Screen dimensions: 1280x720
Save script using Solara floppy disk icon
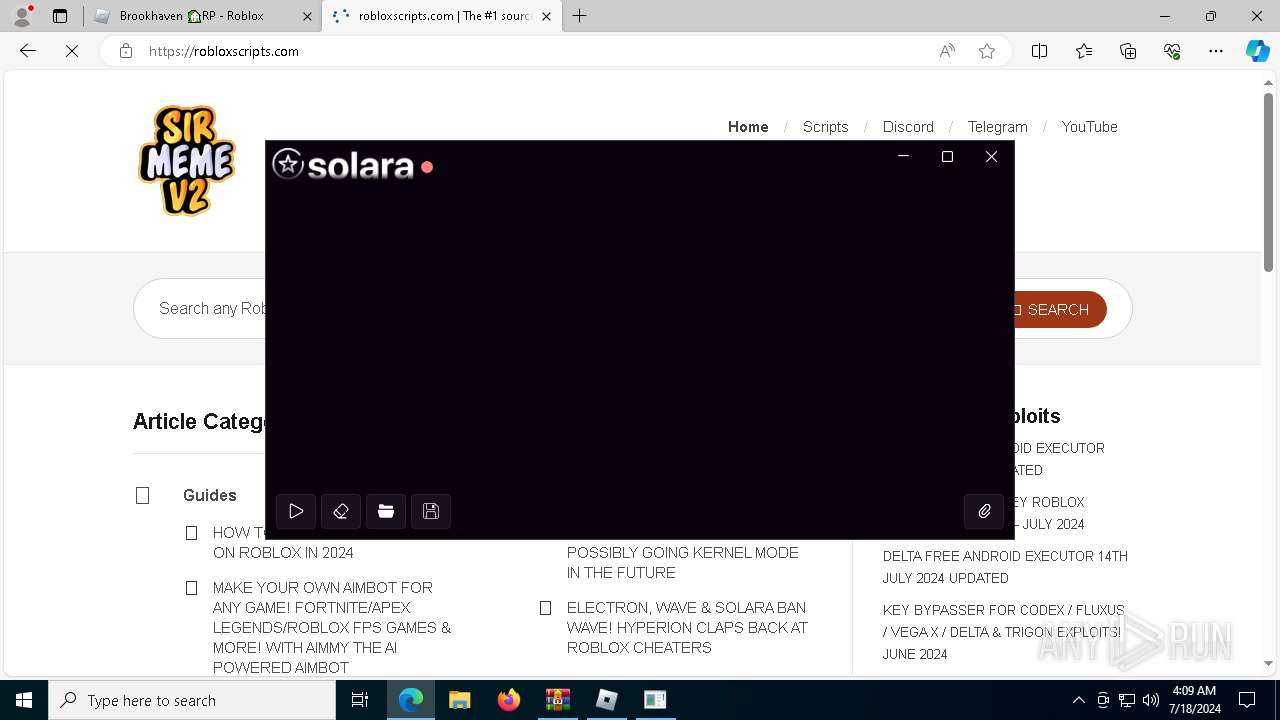pos(431,511)
